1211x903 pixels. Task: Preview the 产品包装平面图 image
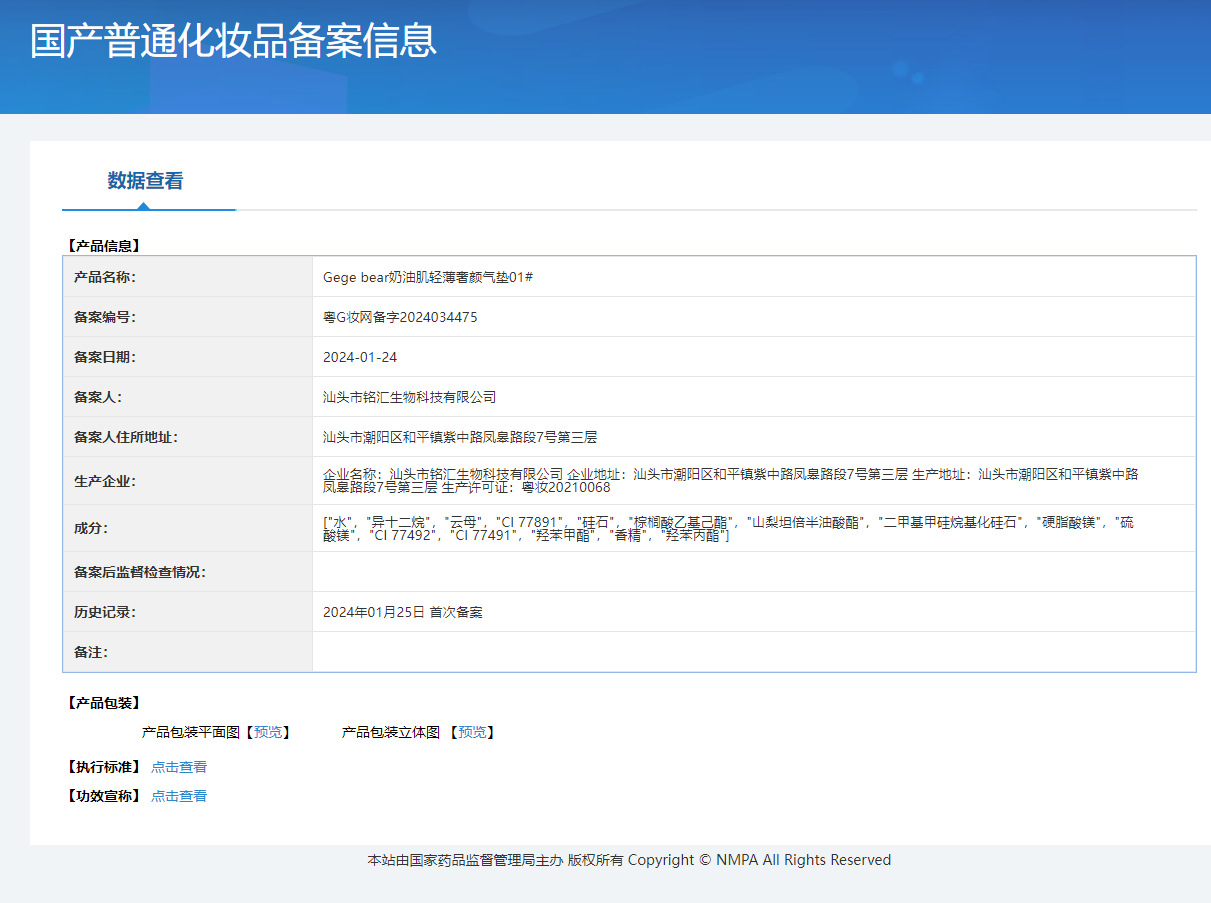tap(269, 731)
